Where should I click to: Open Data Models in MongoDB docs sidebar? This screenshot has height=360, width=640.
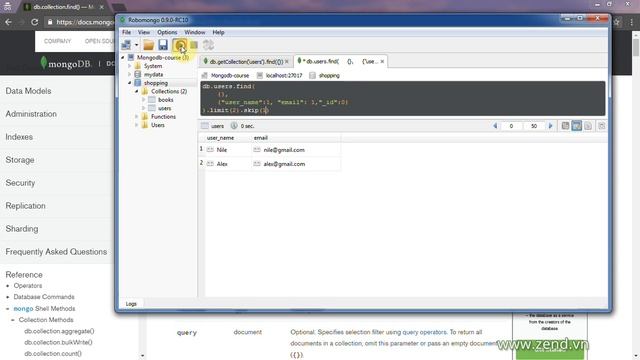(28, 91)
